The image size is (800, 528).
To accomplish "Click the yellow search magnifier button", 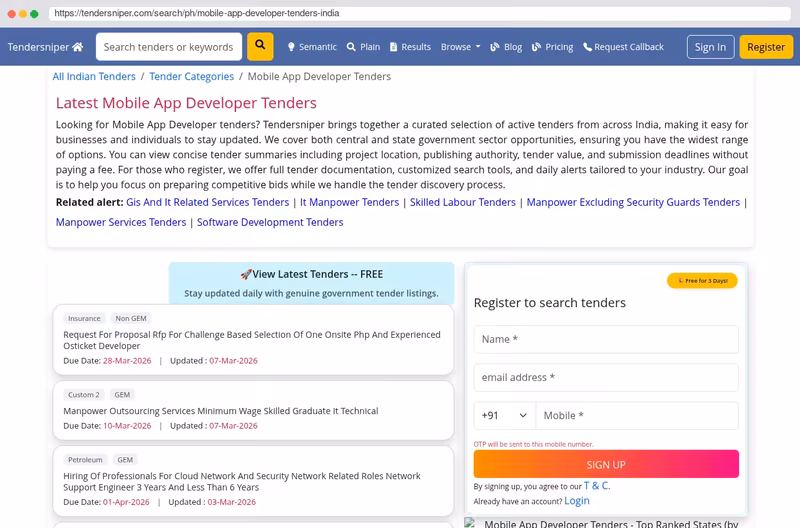I will click(x=260, y=46).
